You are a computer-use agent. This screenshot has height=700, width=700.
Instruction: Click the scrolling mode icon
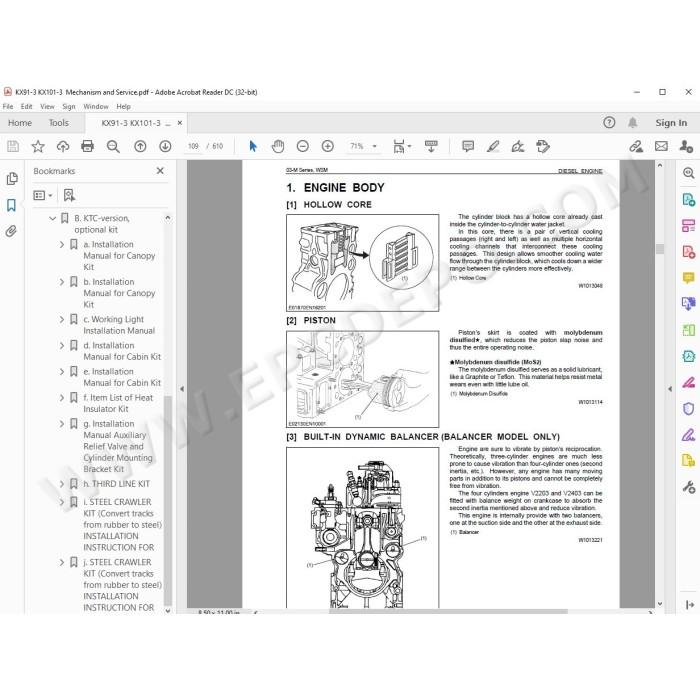tap(431, 146)
